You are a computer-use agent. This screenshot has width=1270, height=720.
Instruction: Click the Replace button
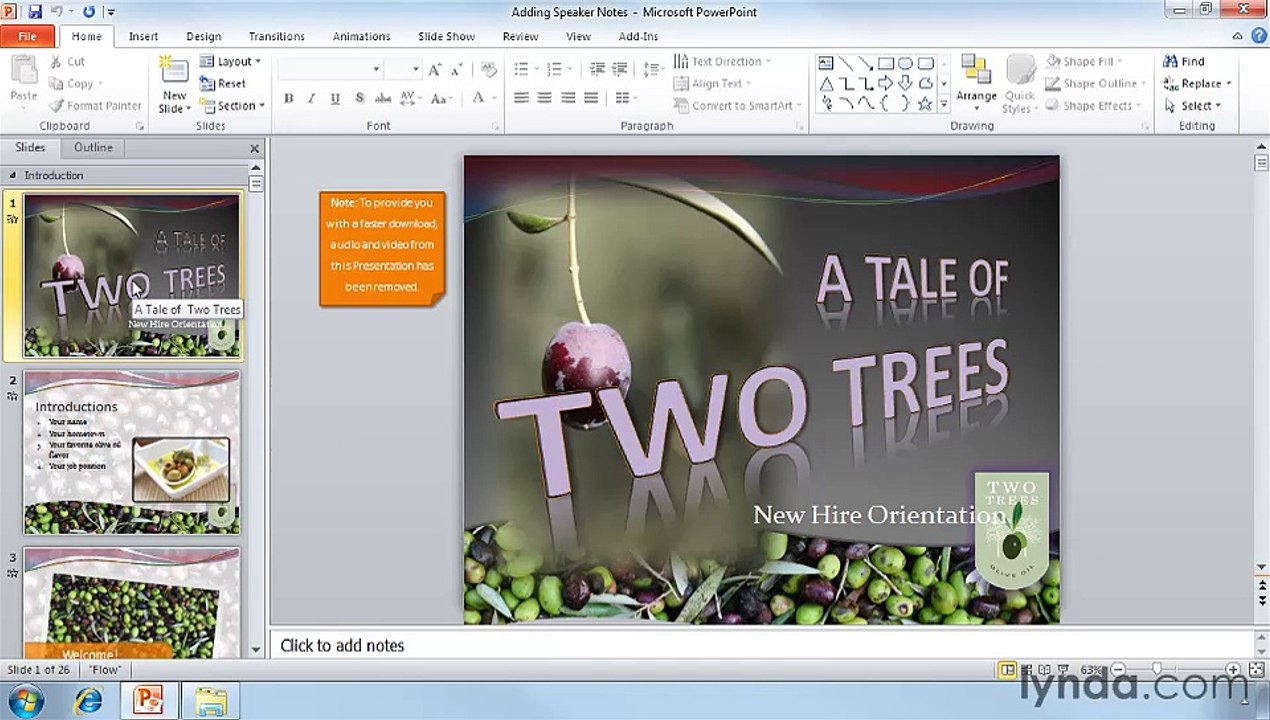click(x=1197, y=84)
